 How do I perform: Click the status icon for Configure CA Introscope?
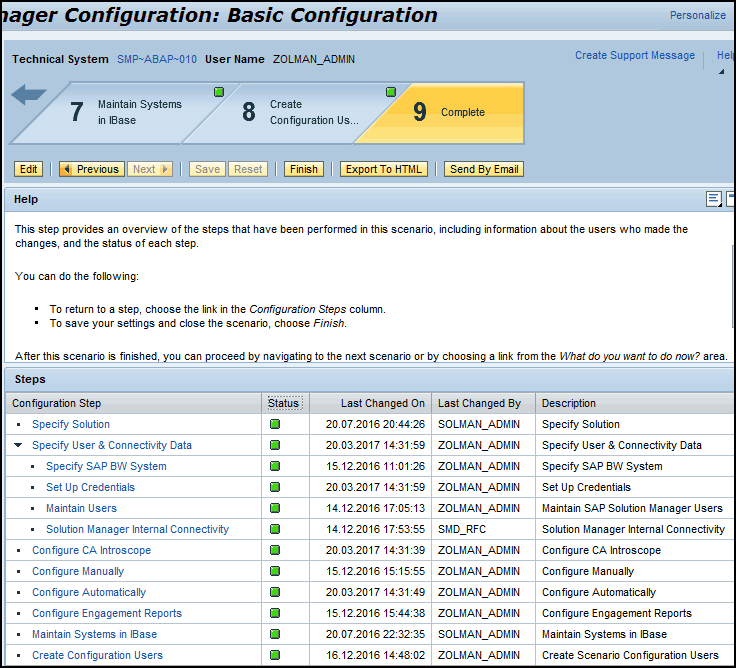[275, 550]
